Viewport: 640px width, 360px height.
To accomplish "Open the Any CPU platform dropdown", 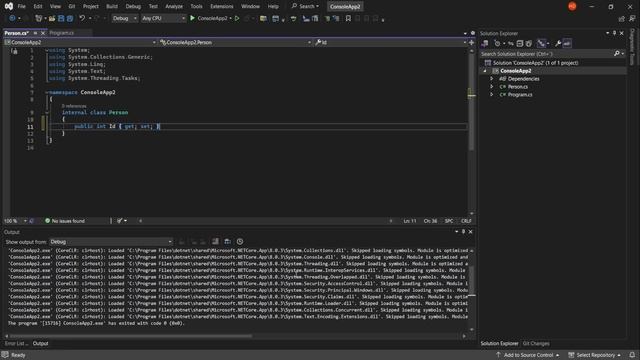I will (163, 18).
